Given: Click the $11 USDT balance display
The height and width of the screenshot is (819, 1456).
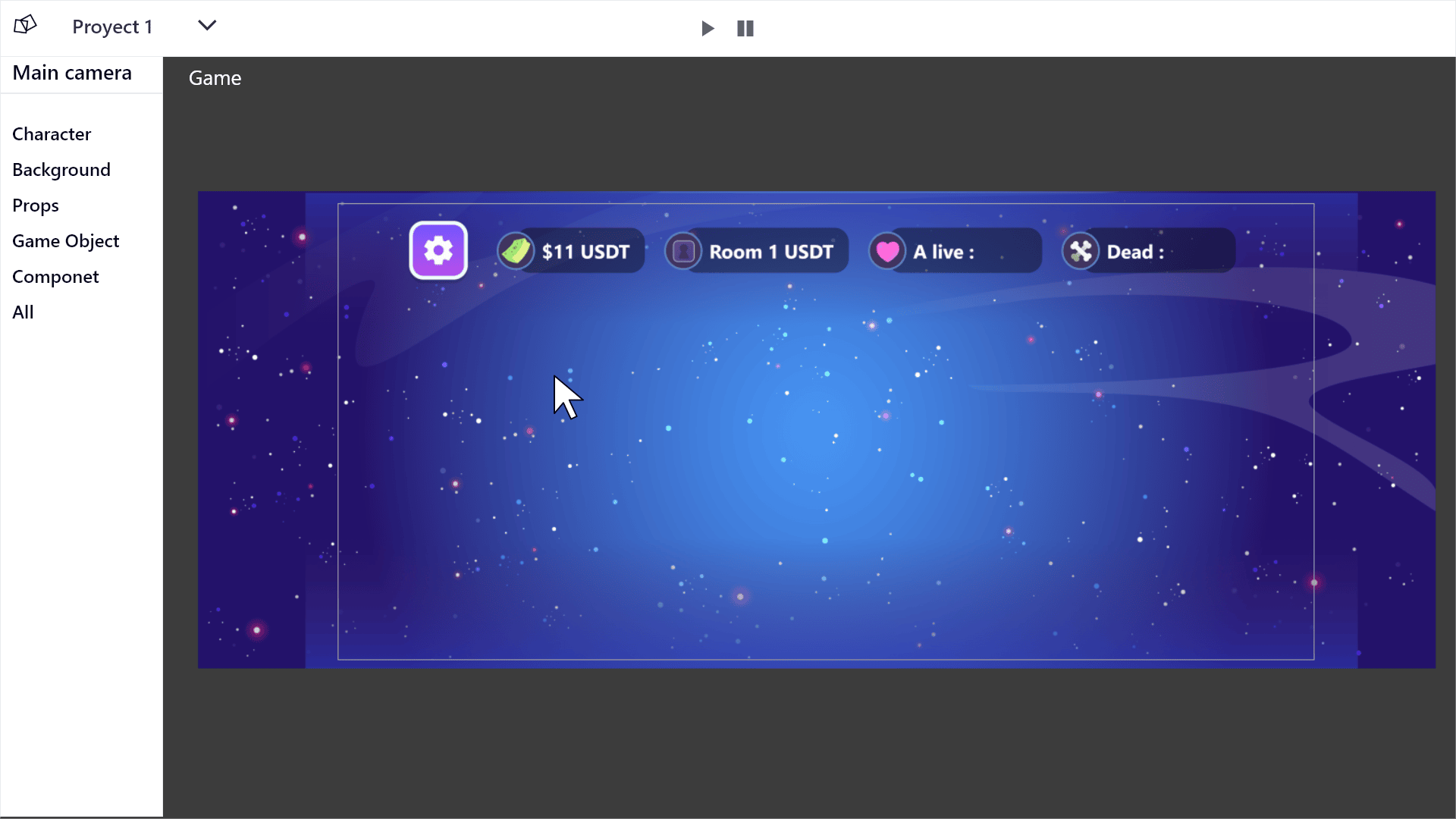Looking at the screenshot, I should [569, 251].
